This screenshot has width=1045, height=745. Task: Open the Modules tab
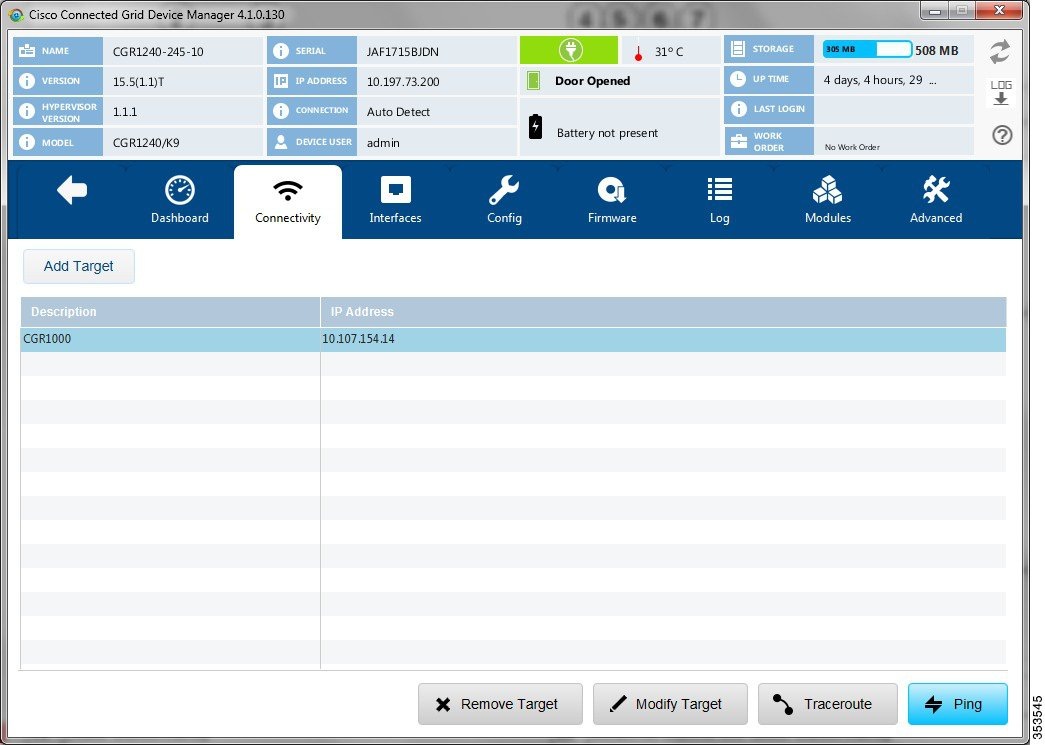pos(828,201)
